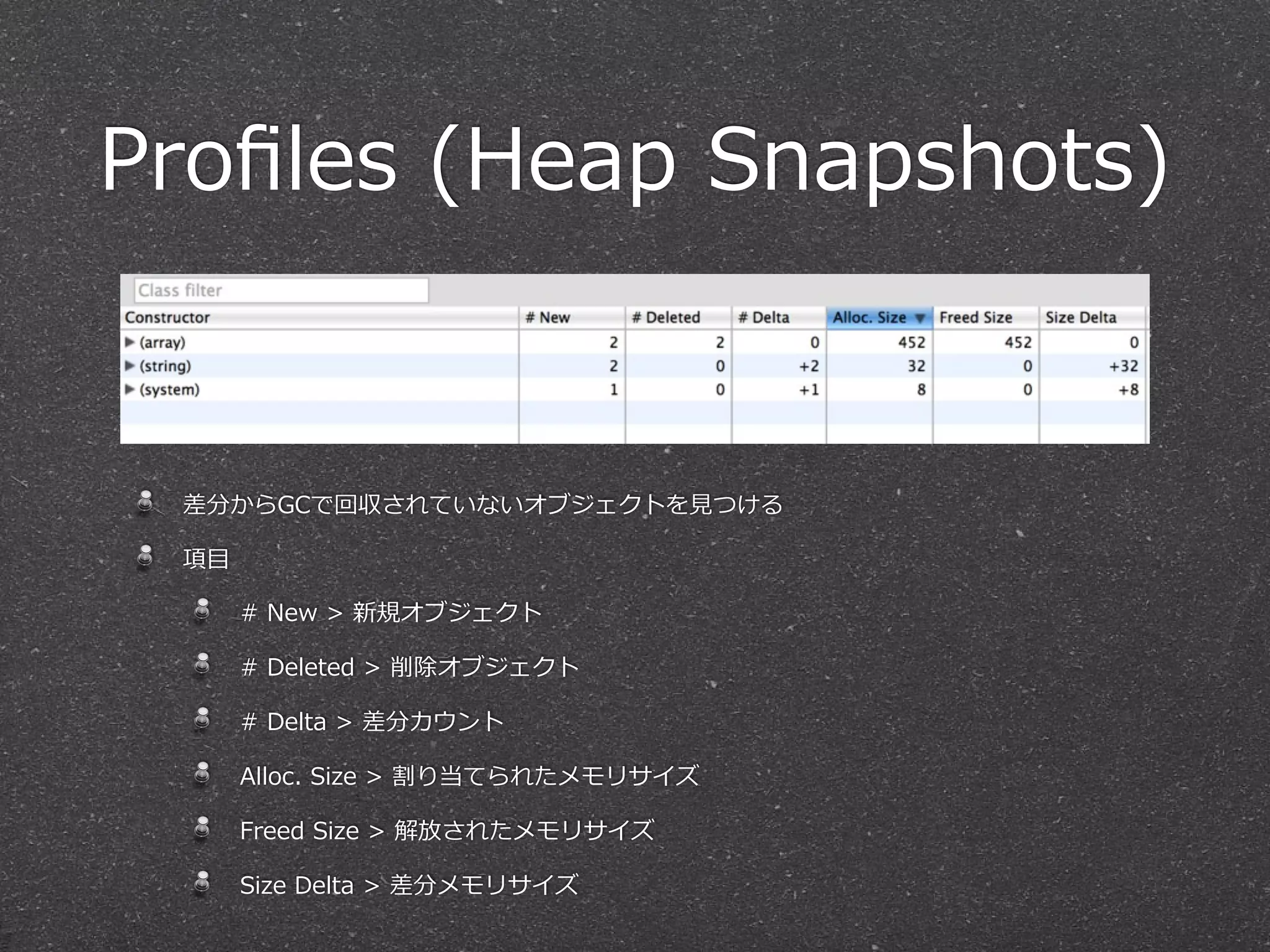Sort by the # New column header
The height and width of the screenshot is (952, 1270).
pos(572,317)
